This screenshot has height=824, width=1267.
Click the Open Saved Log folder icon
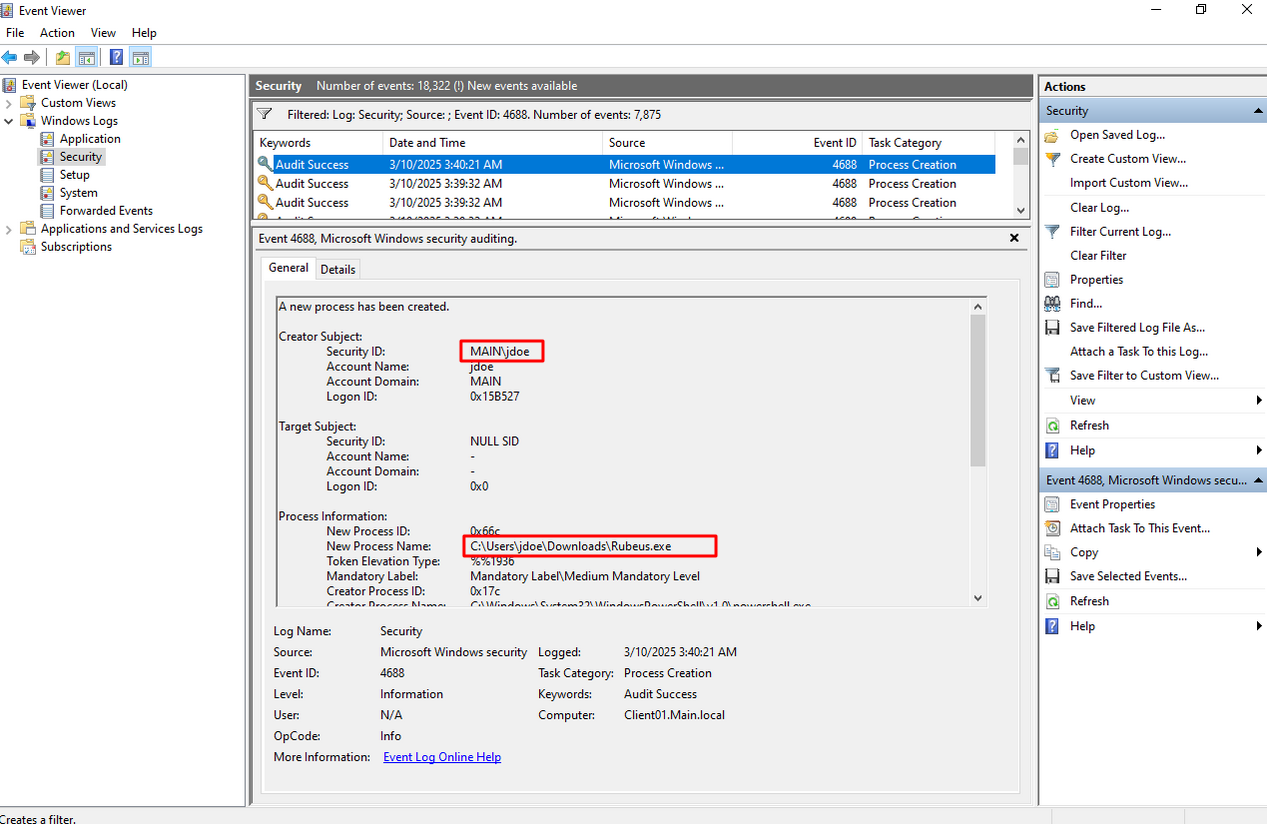(1052, 135)
